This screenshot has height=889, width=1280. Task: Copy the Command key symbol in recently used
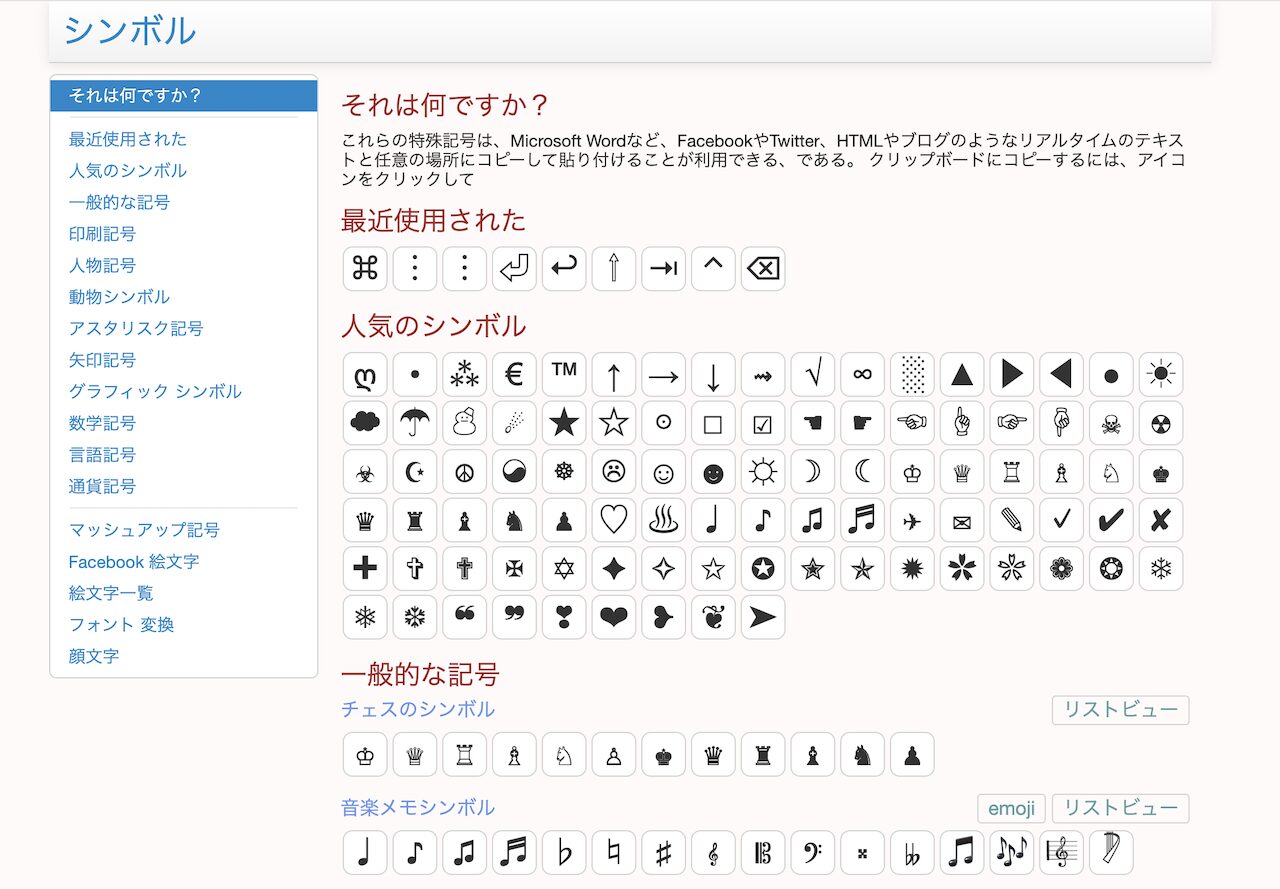click(365, 269)
